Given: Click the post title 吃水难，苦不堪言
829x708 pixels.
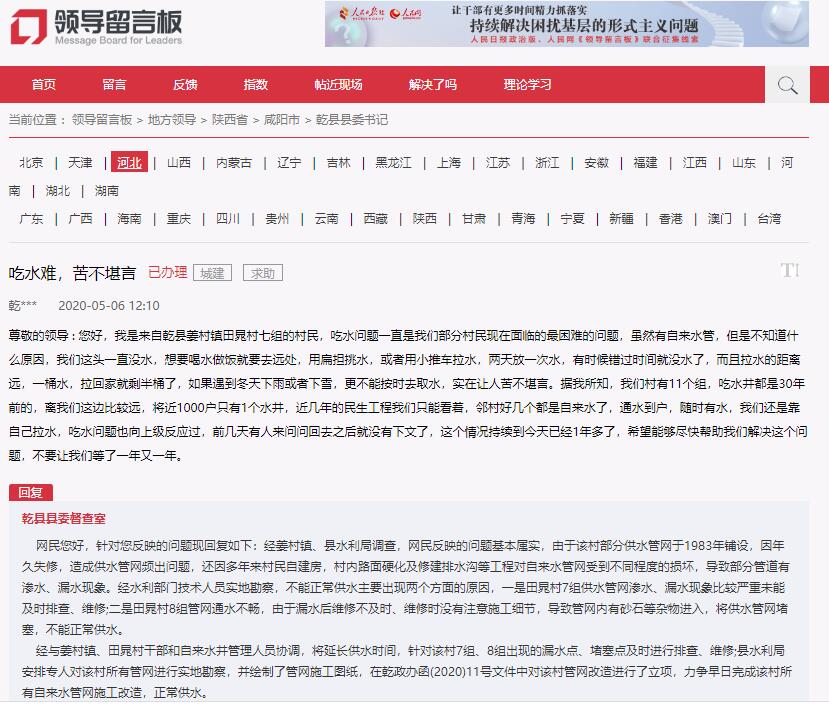Looking at the screenshot, I should (x=72, y=273).
